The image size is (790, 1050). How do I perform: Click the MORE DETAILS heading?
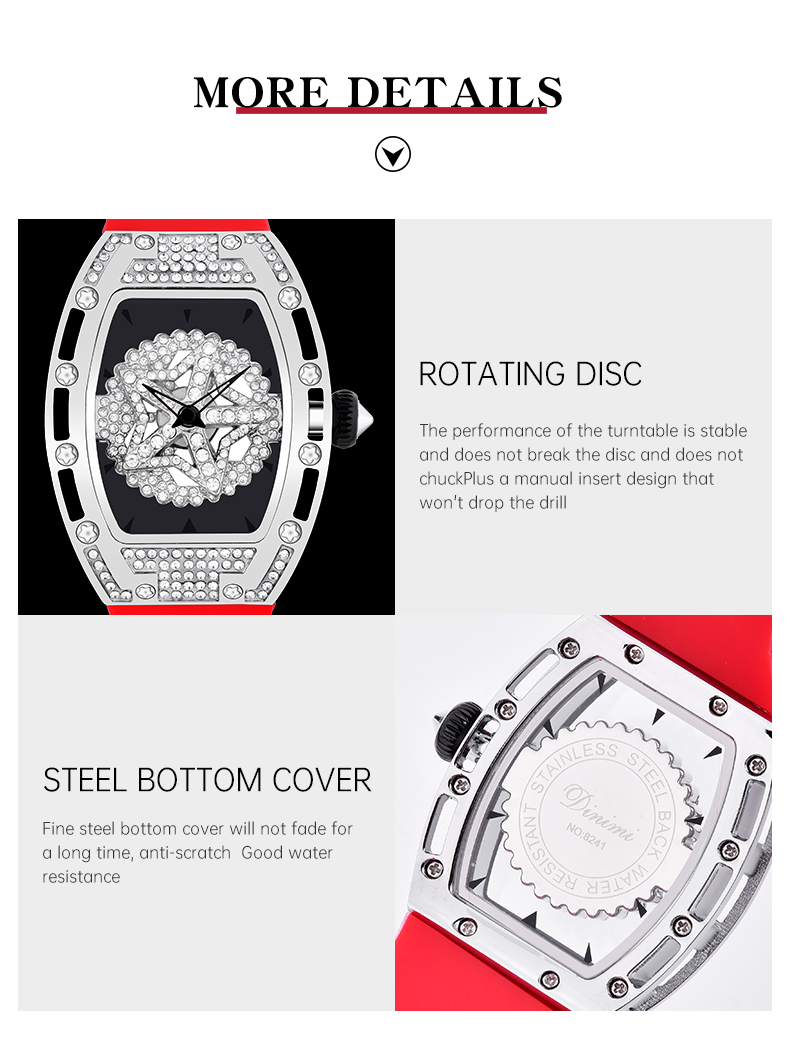tap(378, 92)
